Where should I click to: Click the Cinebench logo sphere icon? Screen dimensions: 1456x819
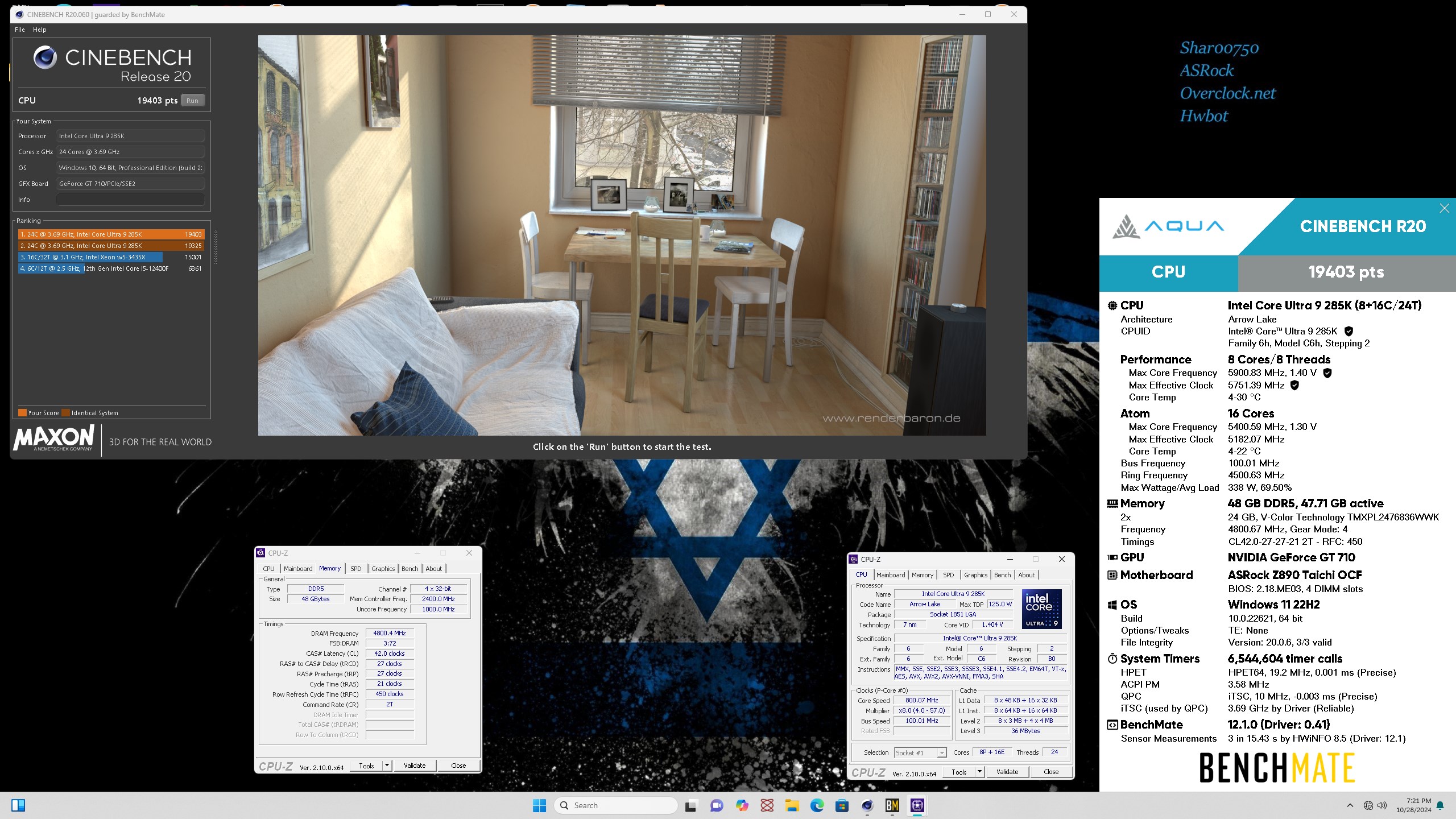[x=45, y=57]
